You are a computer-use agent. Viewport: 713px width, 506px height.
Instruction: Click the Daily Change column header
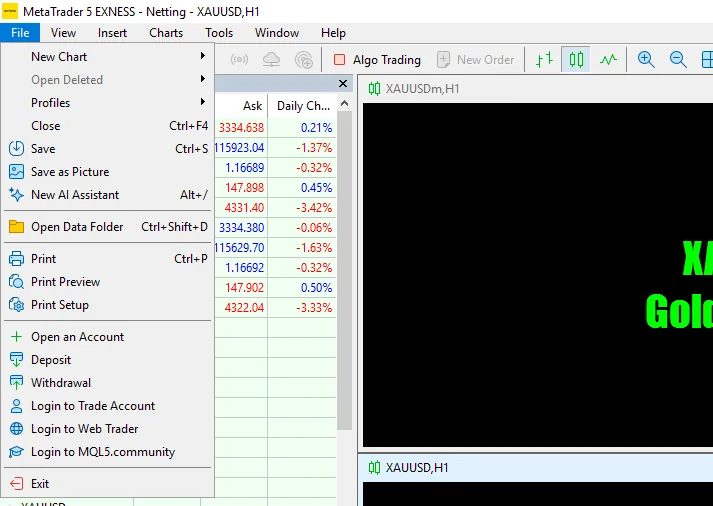click(x=303, y=106)
